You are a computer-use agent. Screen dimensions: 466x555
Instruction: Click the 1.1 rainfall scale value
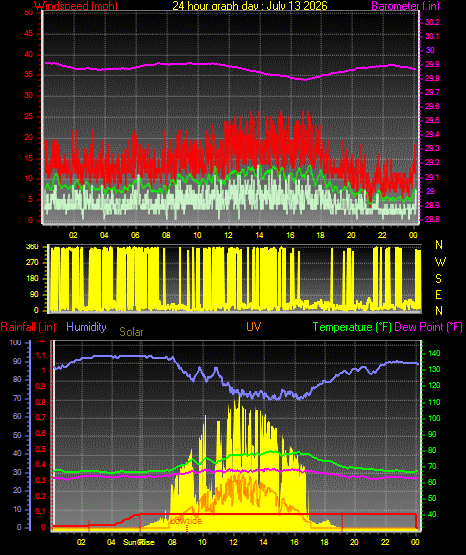41,355
